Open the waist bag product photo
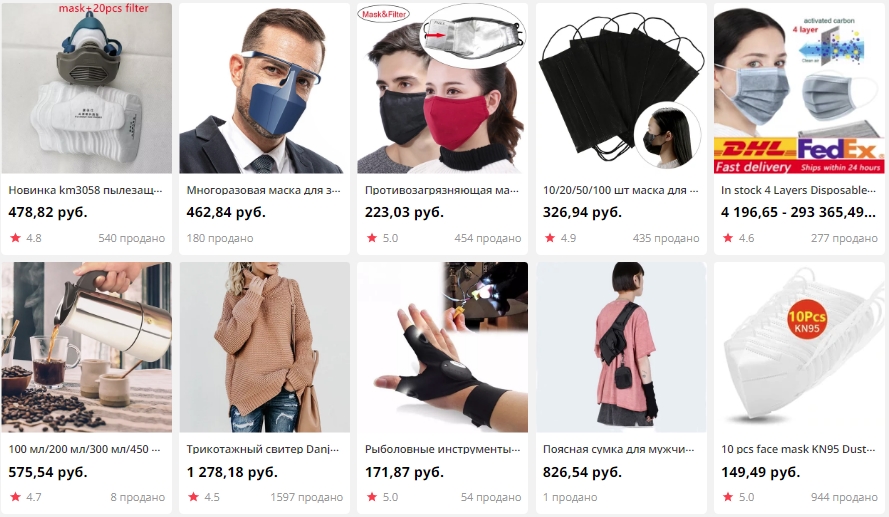Screen dimensions: 889x517 click(621, 347)
